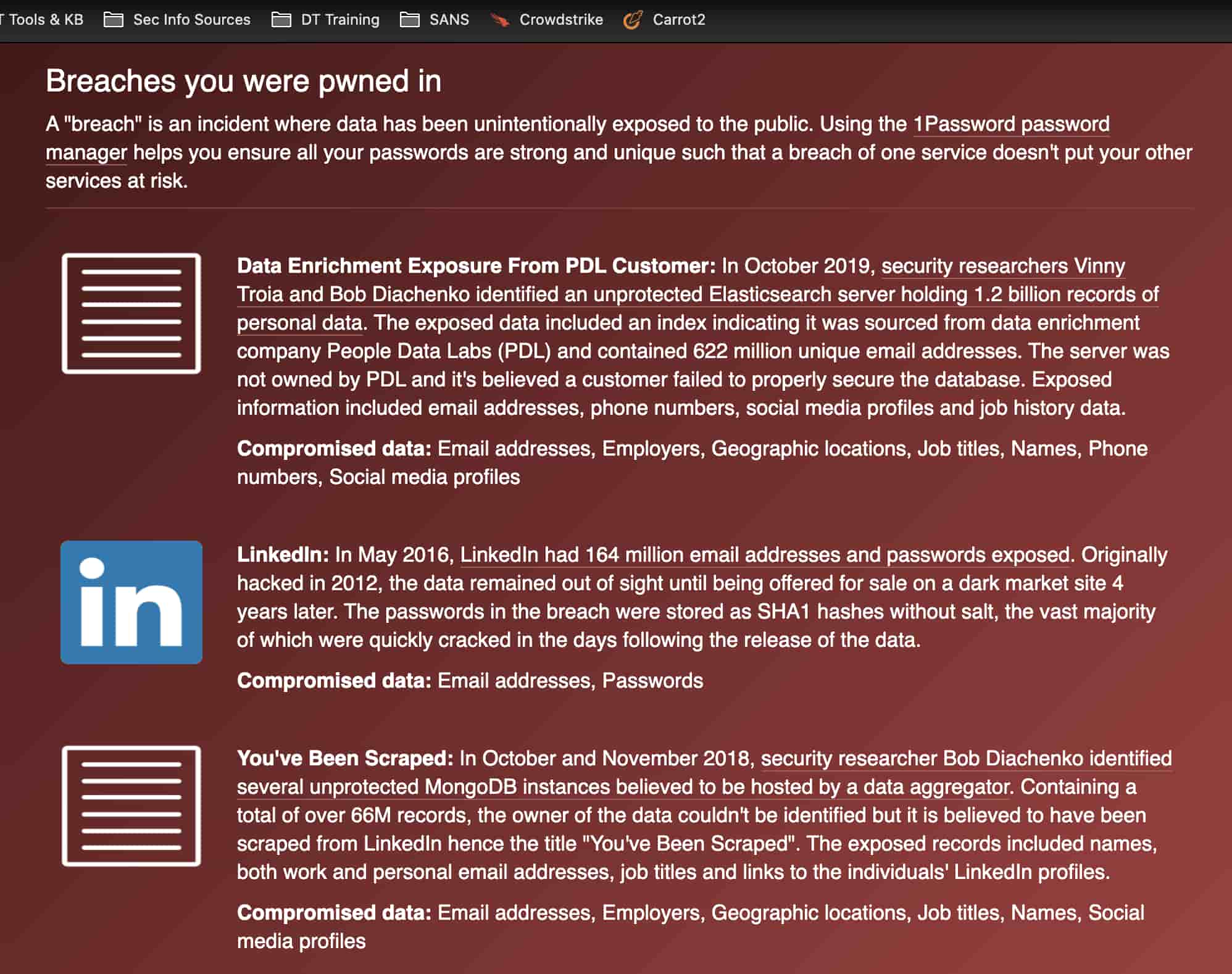Open the Carrot2 bookmark
Screen dimensions: 1232x974
point(678,20)
